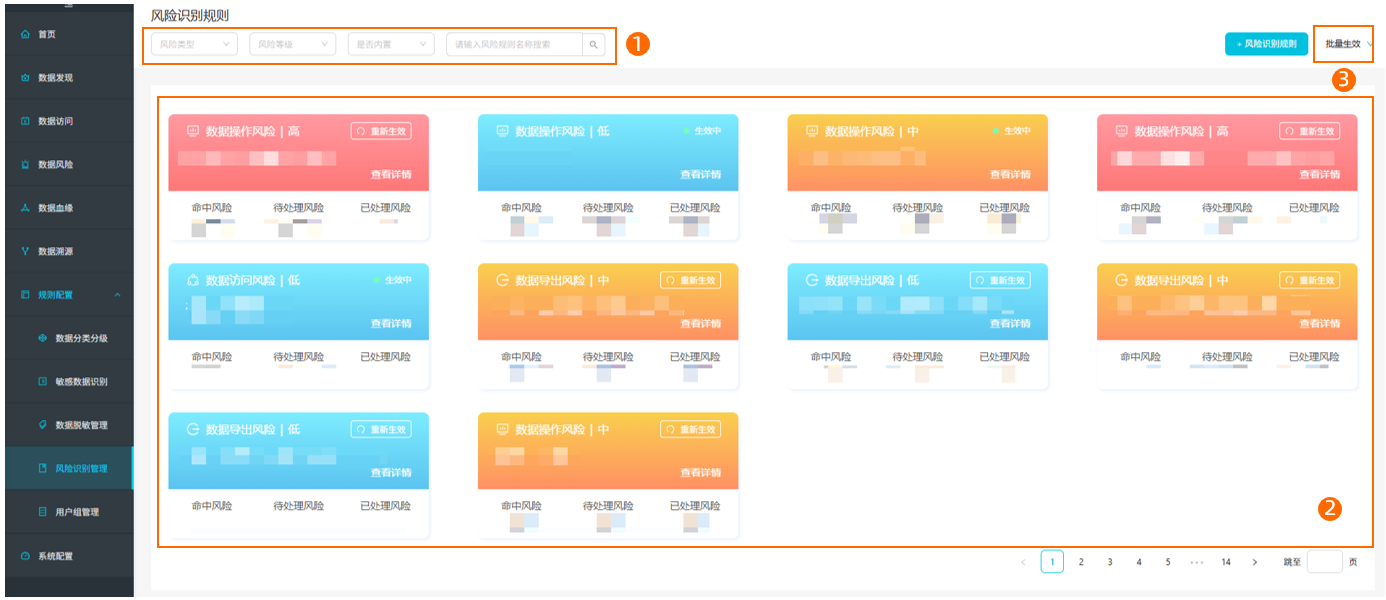The height and width of the screenshot is (600, 1386).
Task: Click 命中风险 on 数据访问风险 | 低 card
Action: click(212, 357)
